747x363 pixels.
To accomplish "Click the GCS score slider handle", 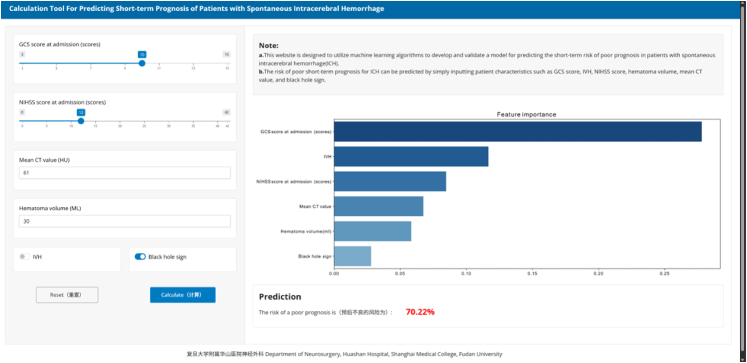I will tap(141, 63).
